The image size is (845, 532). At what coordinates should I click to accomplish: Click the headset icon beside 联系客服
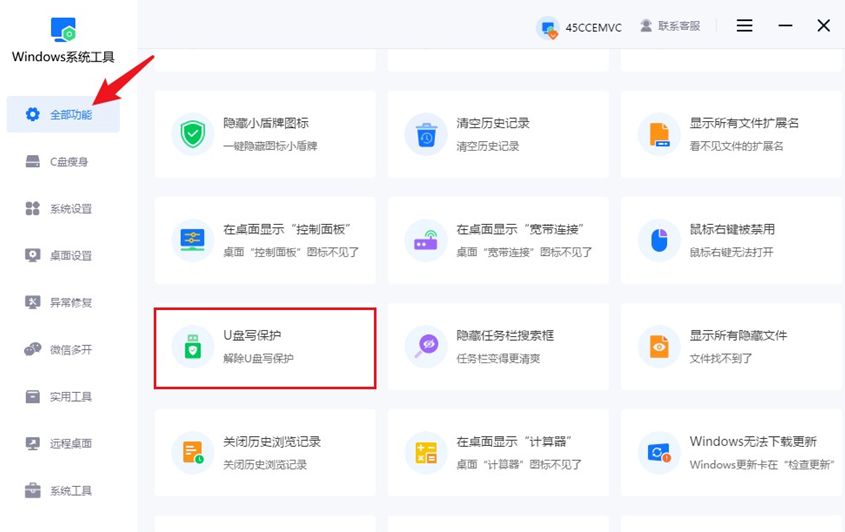click(x=646, y=26)
